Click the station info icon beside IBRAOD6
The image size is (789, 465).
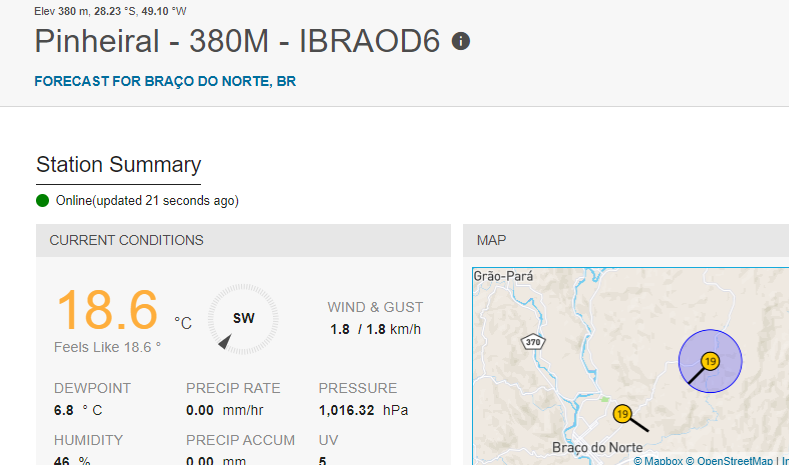[x=460, y=41]
